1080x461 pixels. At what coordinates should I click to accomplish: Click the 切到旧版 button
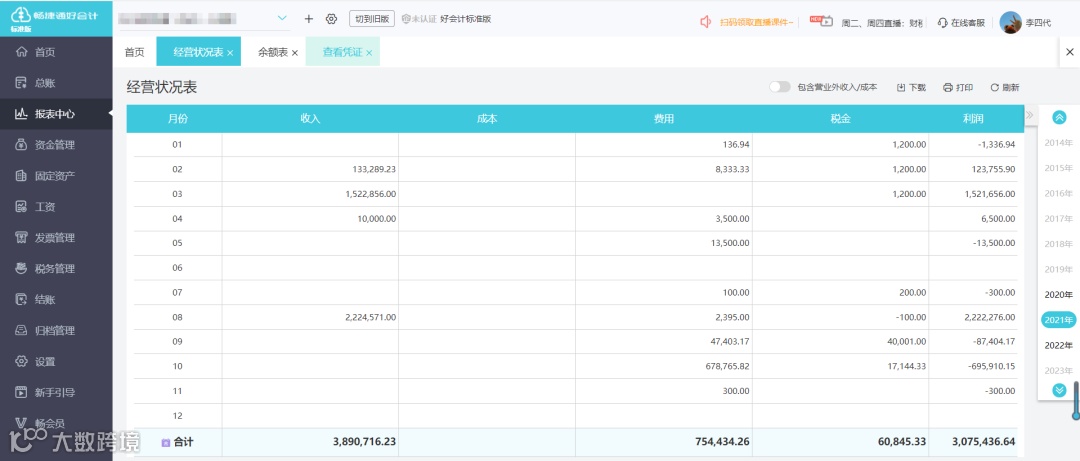(x=372, y=19)
